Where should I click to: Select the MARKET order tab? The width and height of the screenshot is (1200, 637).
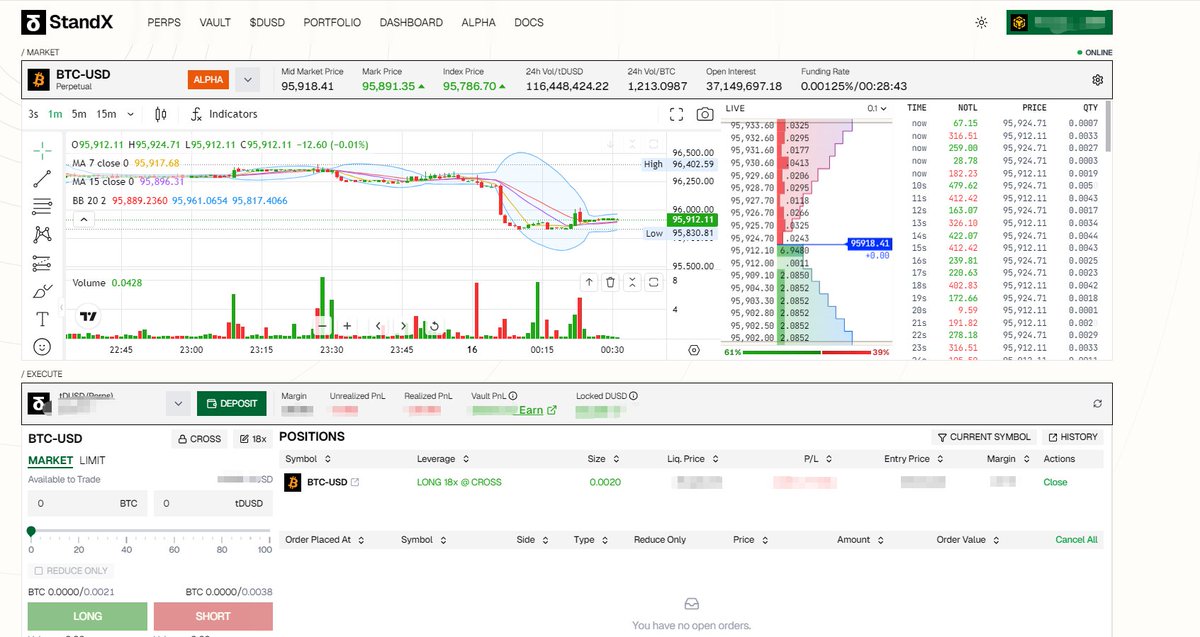coord(50,461)
